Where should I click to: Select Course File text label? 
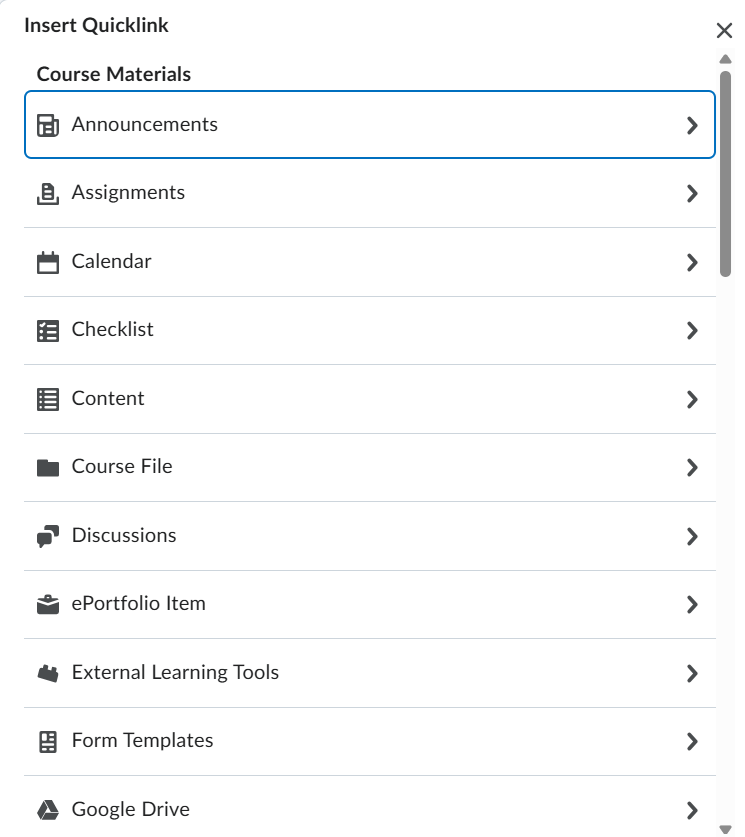pyautogui.click(x=122, y=467)
